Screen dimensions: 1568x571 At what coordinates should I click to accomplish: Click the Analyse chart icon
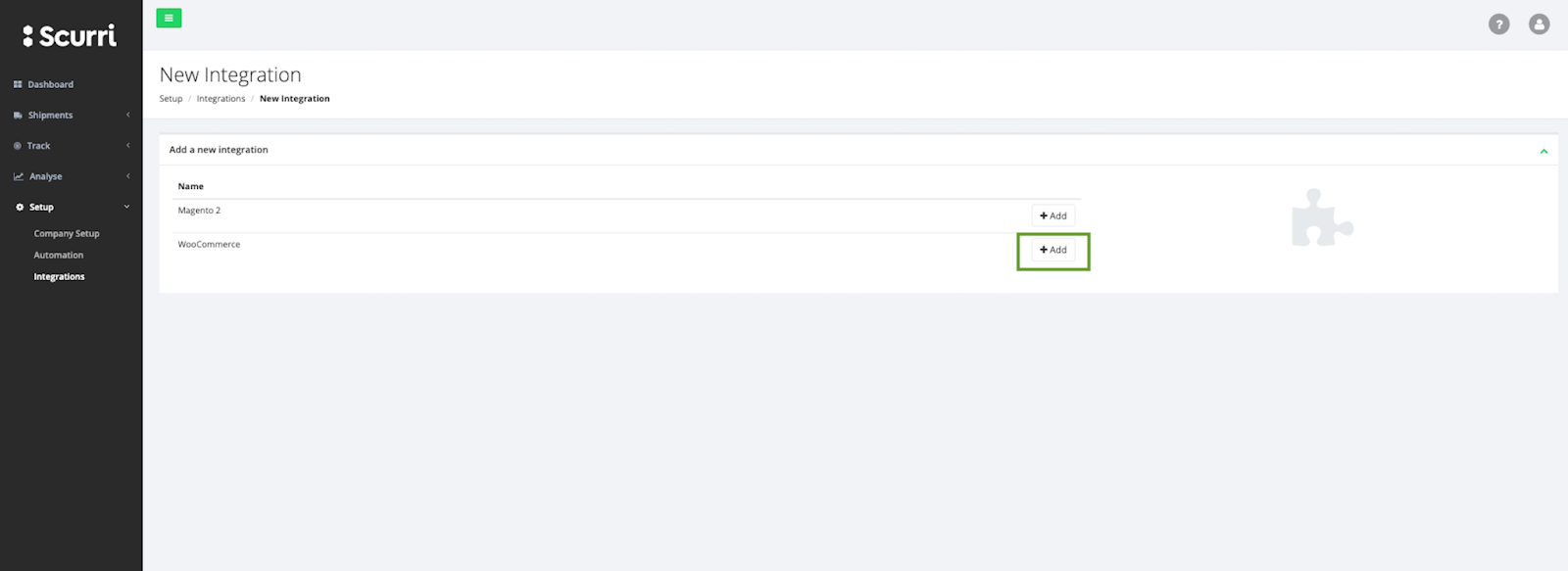(18, 176)
